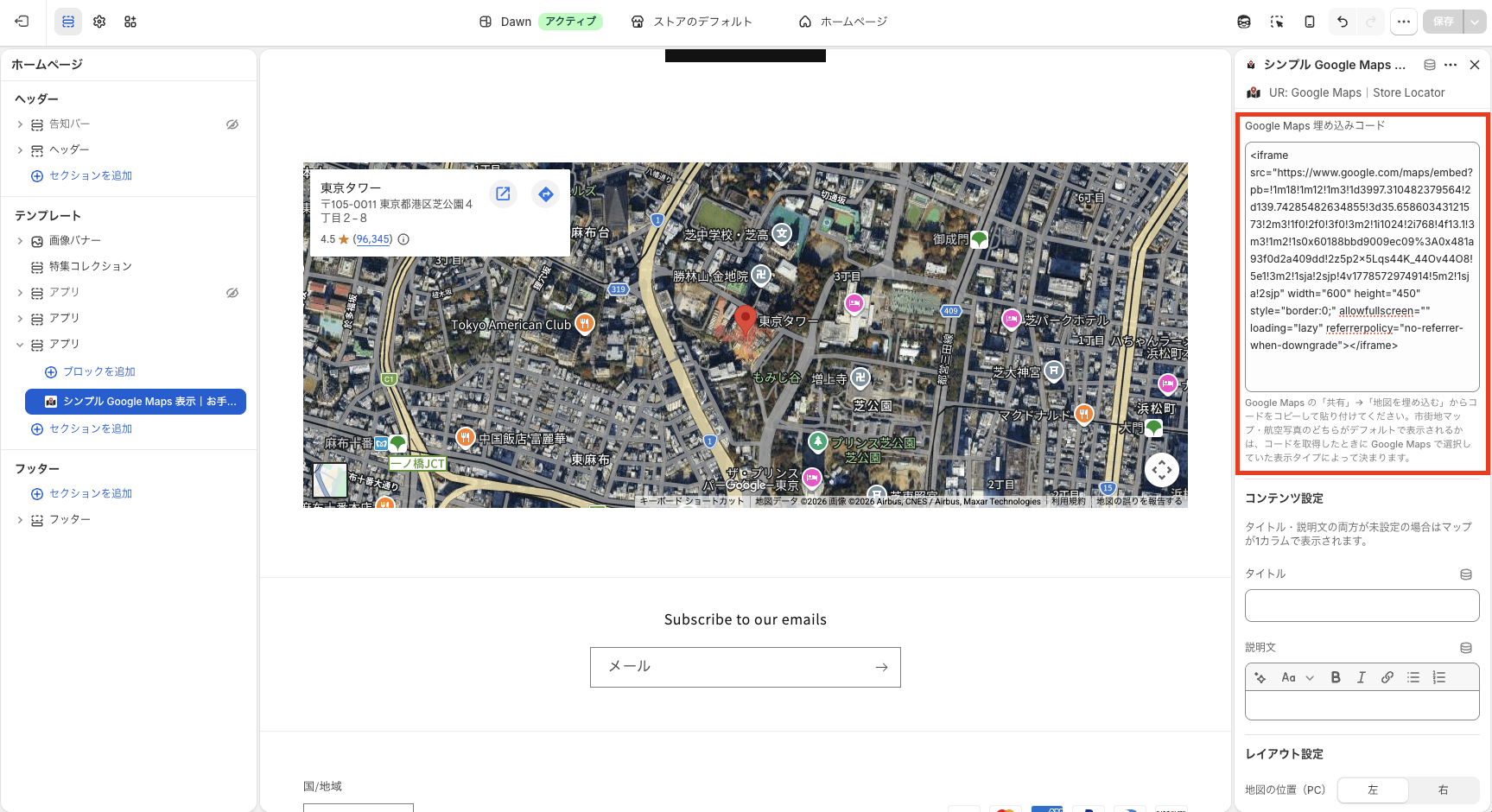Select シンプル Google Maps 表示 block
This screenshot has height=812, width=1492.
click(136, 402)
